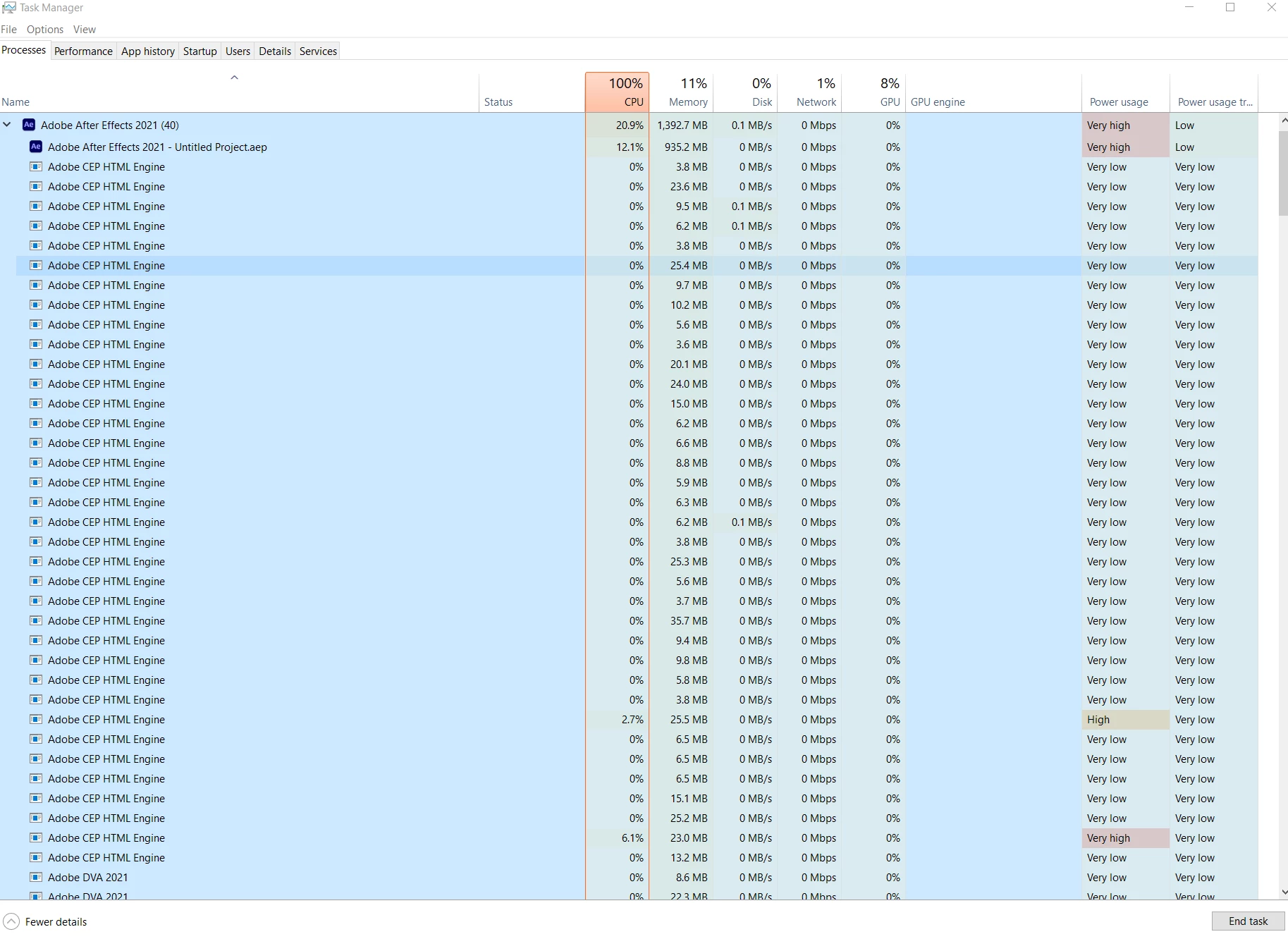The width and height of the screenshot is (1288, 939).
Task: Click the CEP HTML Engine icon in the 35.7 MB row
Action: click(x=35, y=621)
